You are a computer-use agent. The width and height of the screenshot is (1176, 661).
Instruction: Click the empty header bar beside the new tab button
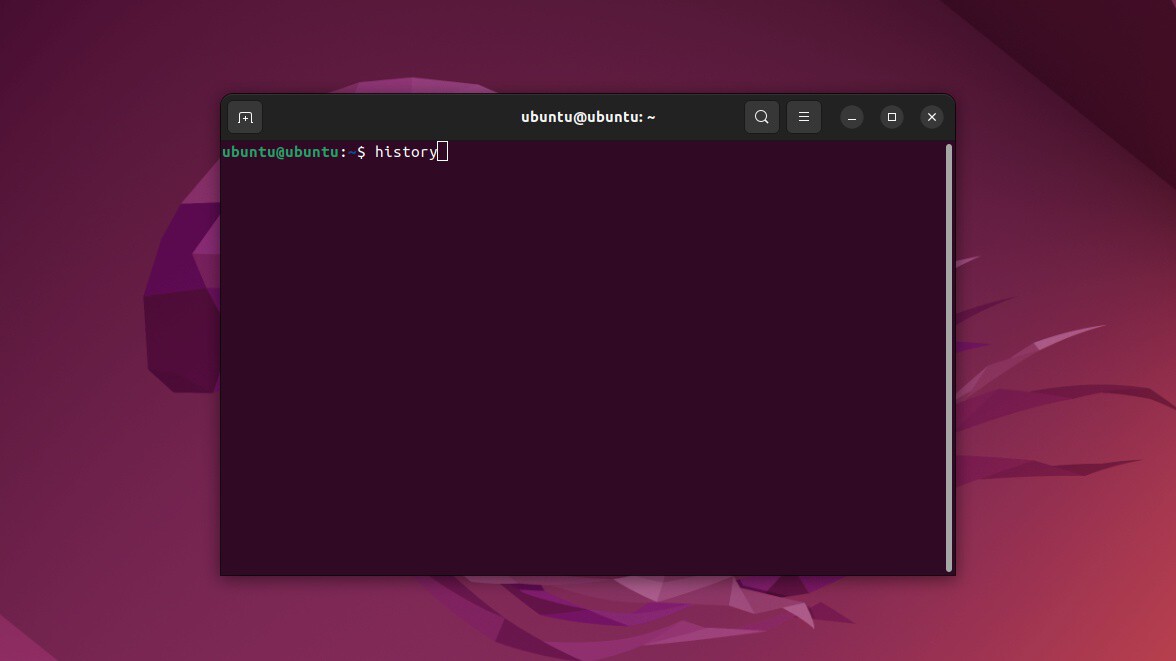click(375, 117)
